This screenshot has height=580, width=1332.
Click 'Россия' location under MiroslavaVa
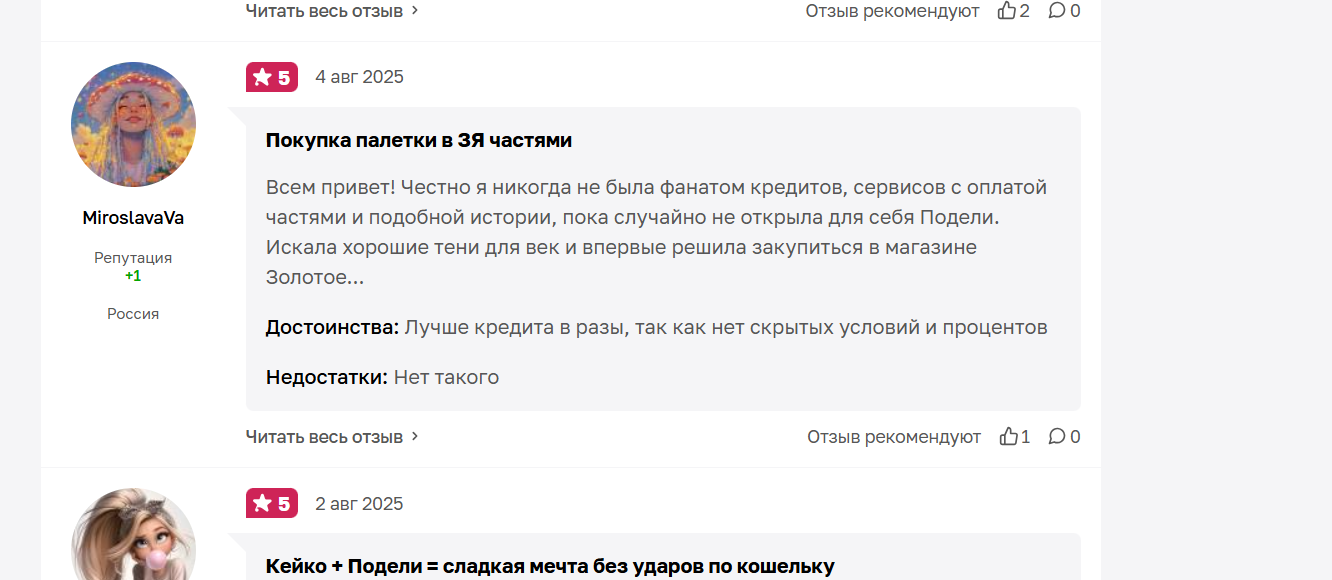tap(133, 314)
